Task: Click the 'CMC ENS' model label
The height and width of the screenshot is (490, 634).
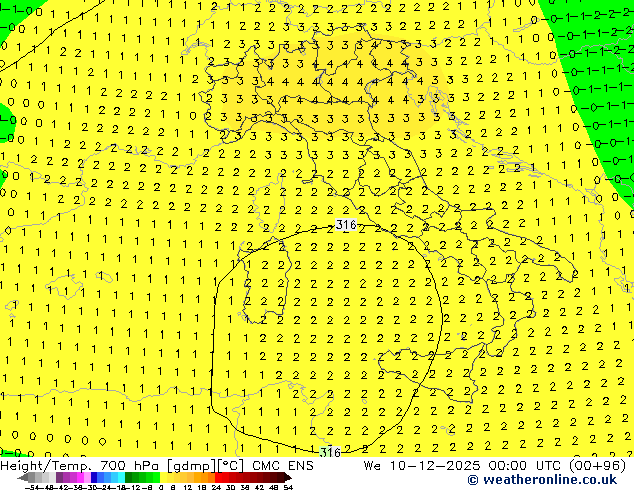Action: click(x=283, y=465)
